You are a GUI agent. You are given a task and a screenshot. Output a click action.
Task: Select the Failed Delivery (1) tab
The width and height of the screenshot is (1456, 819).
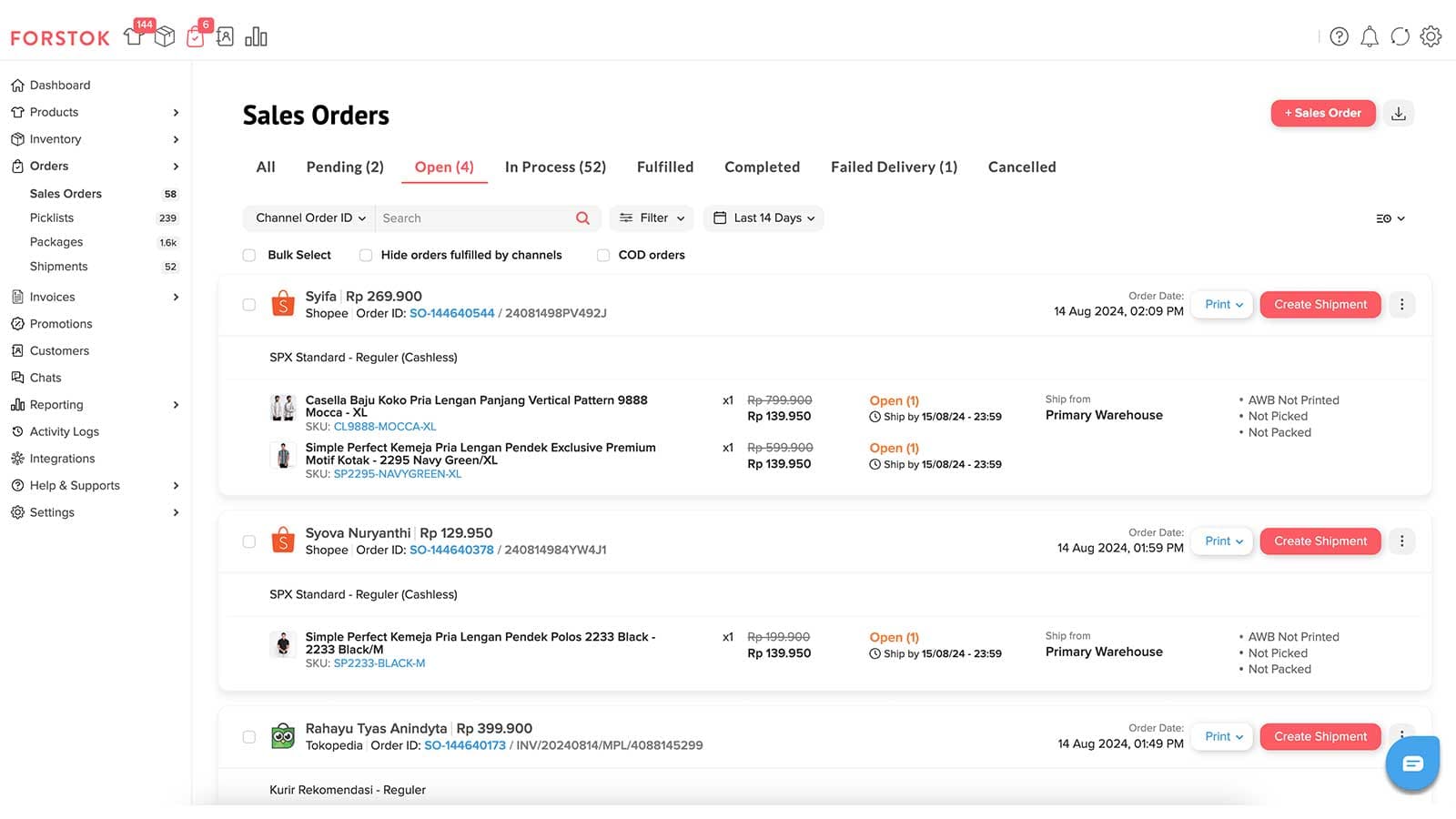coord(894,167)
